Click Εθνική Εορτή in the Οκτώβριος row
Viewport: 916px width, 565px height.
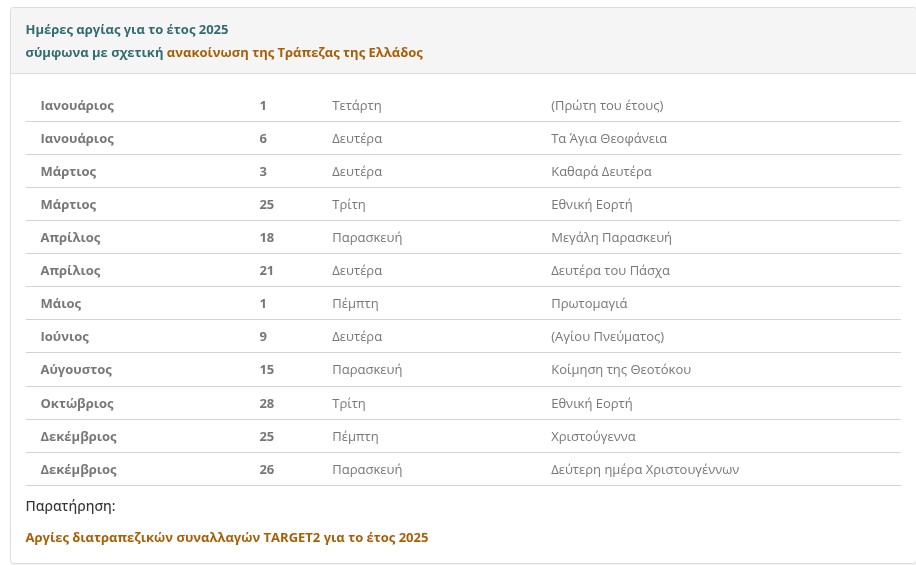pyautogui.click(x=592, y=404)
